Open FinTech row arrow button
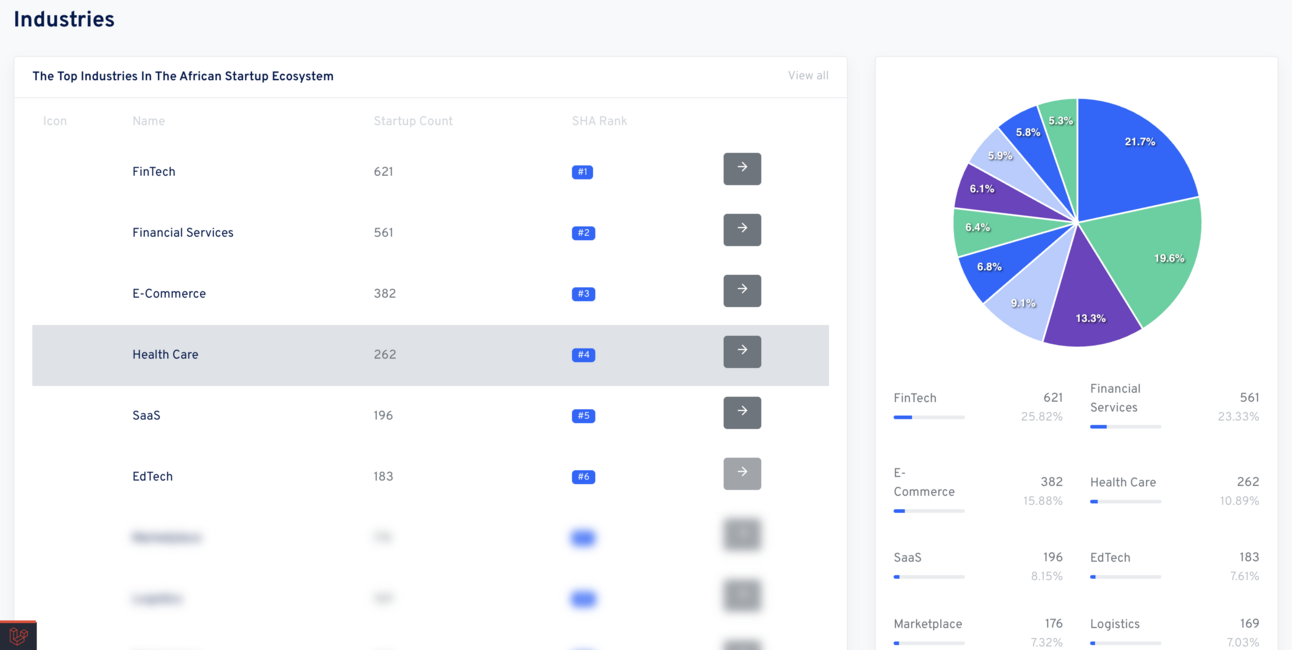The width and height of the screenshot is (1292, 650). [x=742, y=169]
